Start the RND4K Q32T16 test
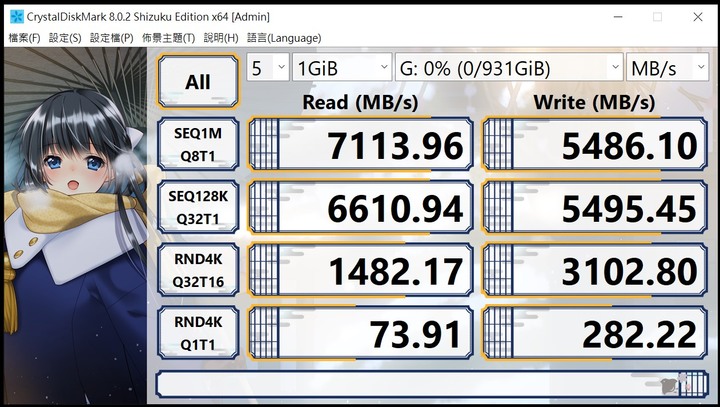 point(198,270)
